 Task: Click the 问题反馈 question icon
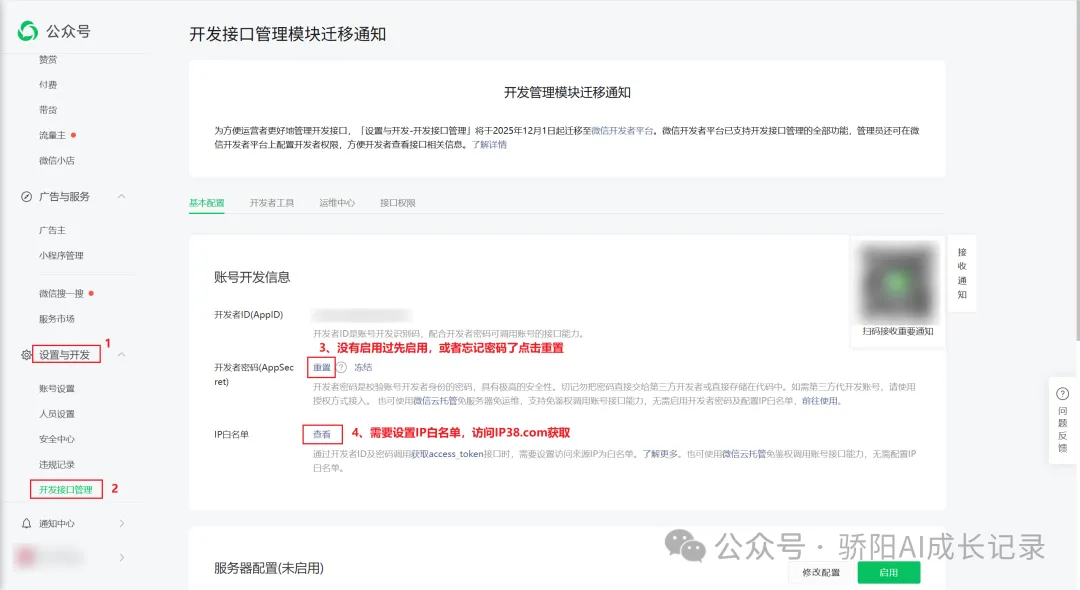[1063, 394]
